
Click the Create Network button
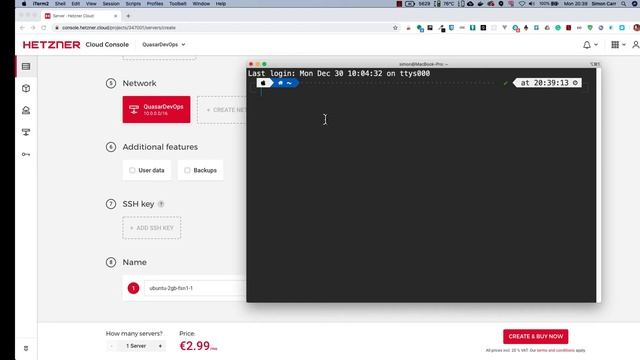222,110
